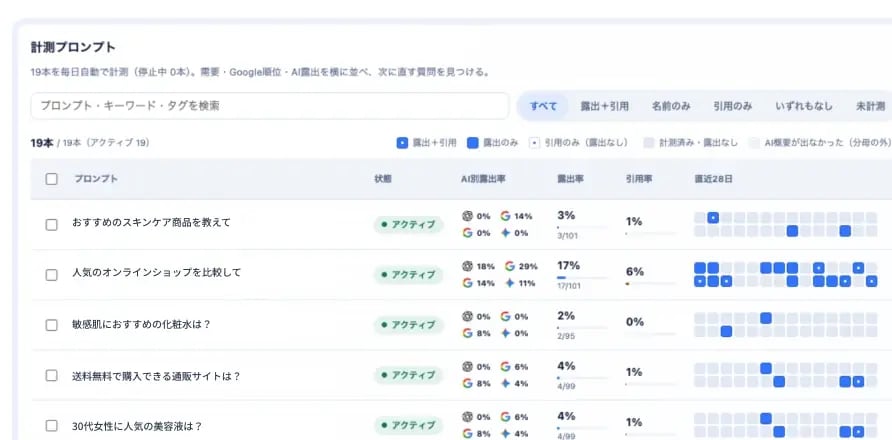Click ChatGPT icon in 敏感肌 row

coord(468,316)
